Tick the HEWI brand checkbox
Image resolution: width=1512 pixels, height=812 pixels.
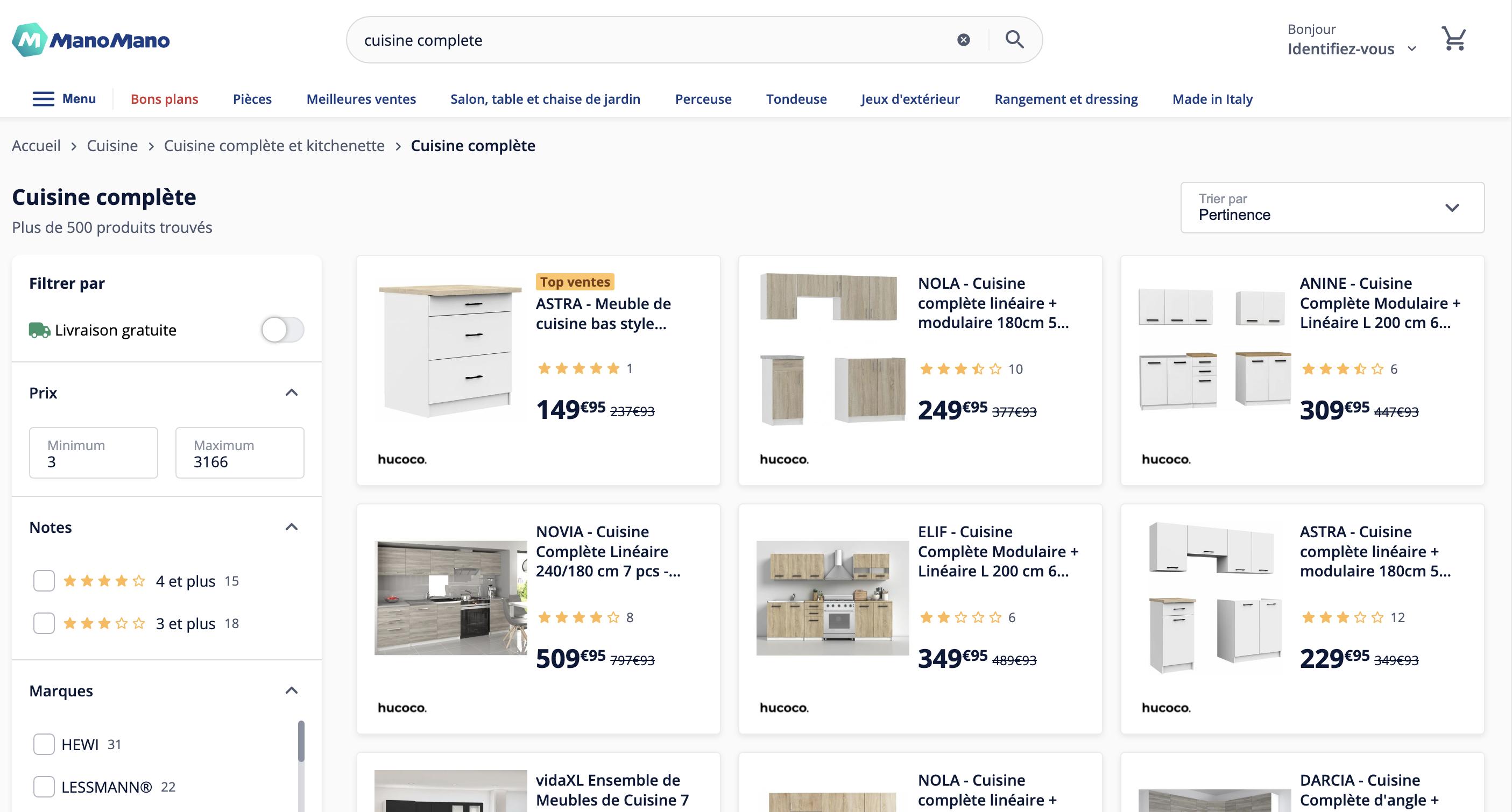tap(44, 744)
